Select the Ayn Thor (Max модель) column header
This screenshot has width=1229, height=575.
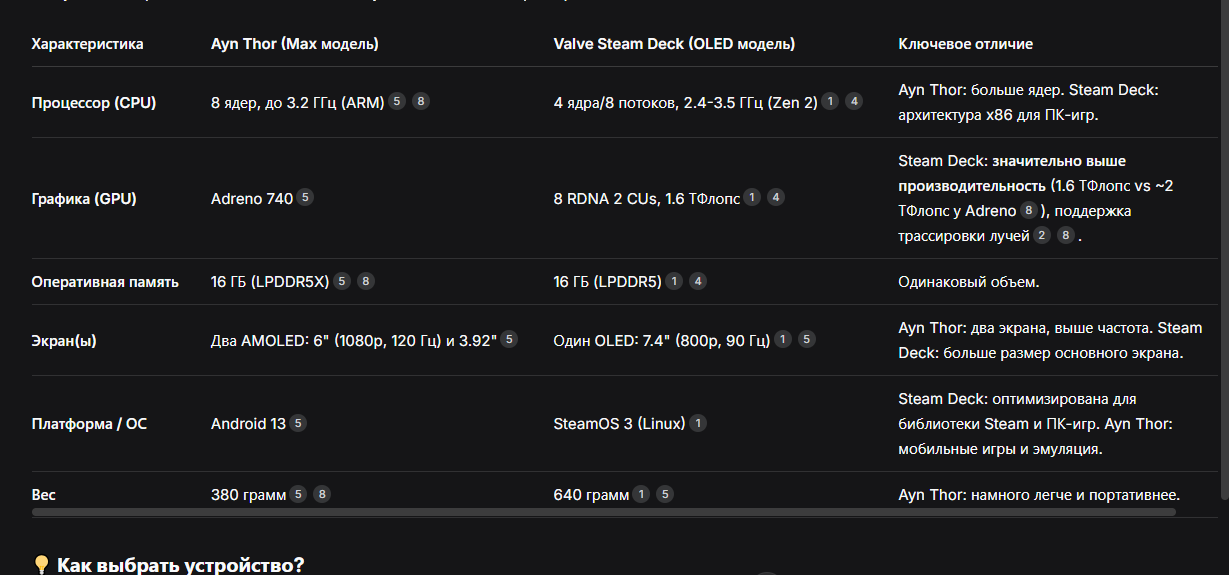(x=295, y=44)
